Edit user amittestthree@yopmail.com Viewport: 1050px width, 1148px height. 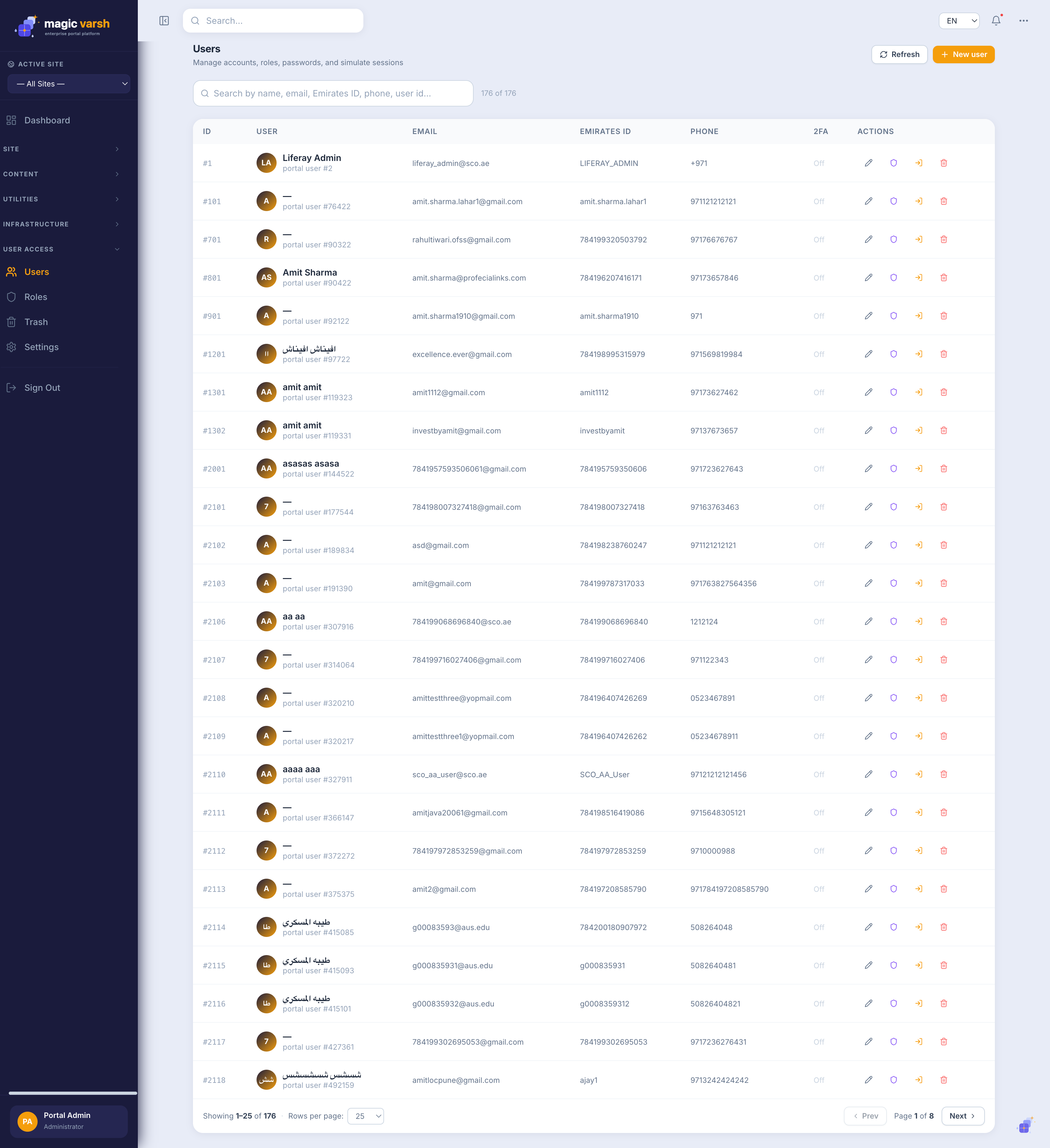coord(868,698)
